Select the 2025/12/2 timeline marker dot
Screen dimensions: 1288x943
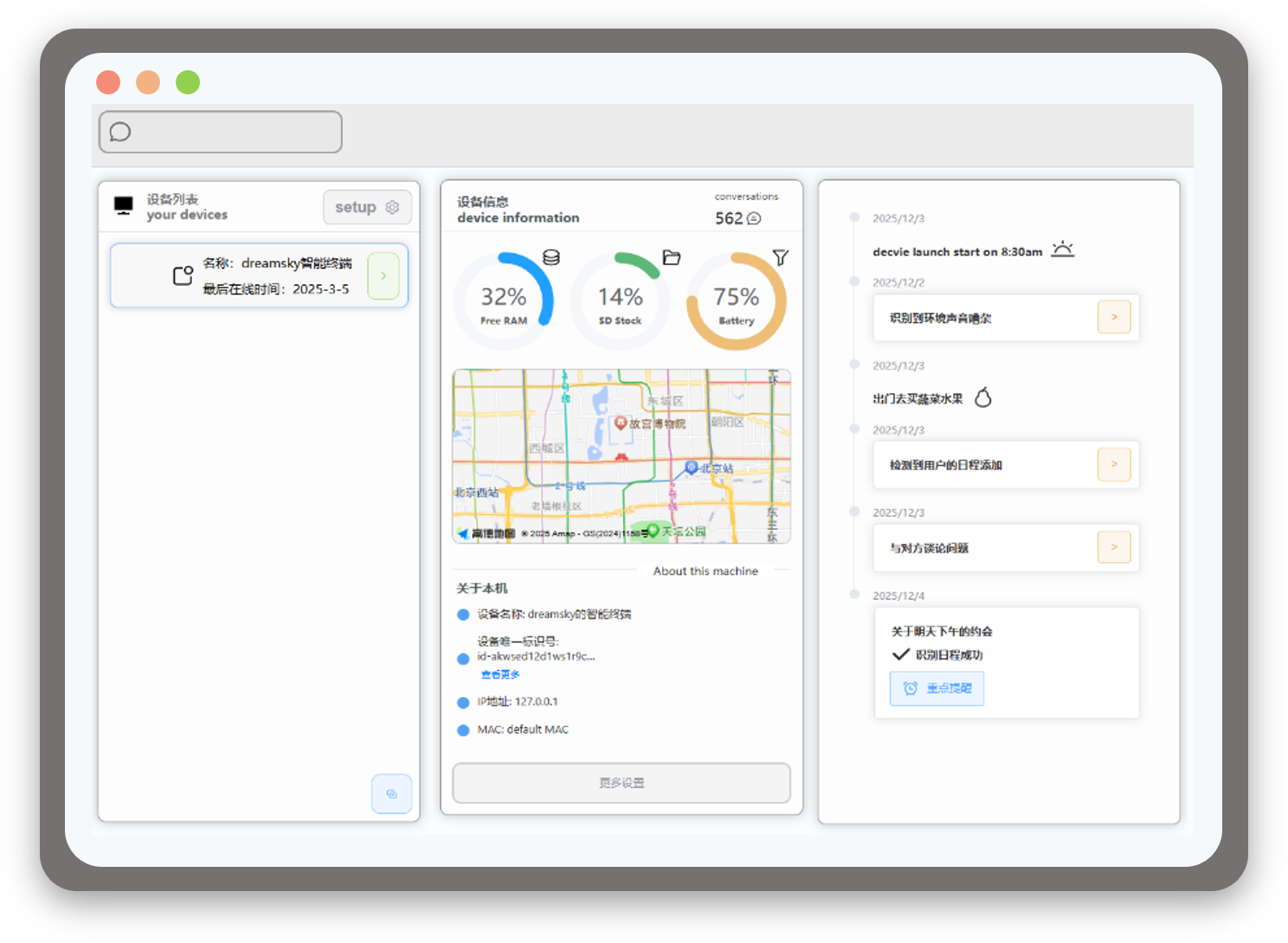coord(854,281)
